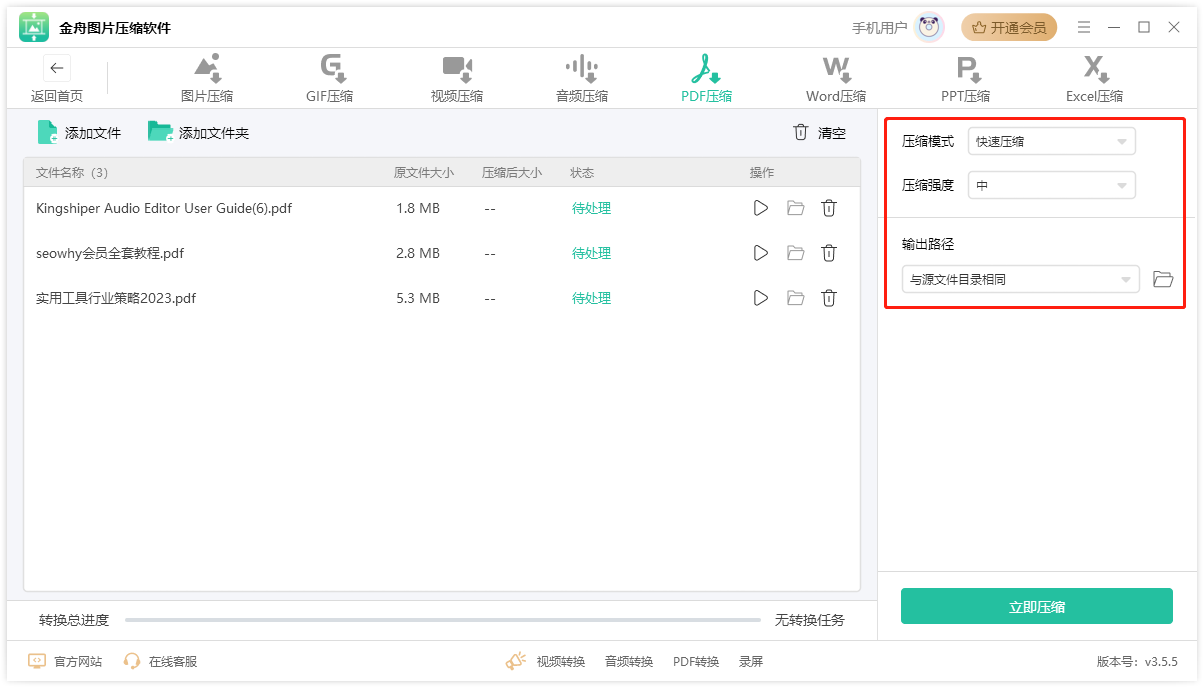
Task: Open the GIF压缩 compression tool
Action: [331, 78]
